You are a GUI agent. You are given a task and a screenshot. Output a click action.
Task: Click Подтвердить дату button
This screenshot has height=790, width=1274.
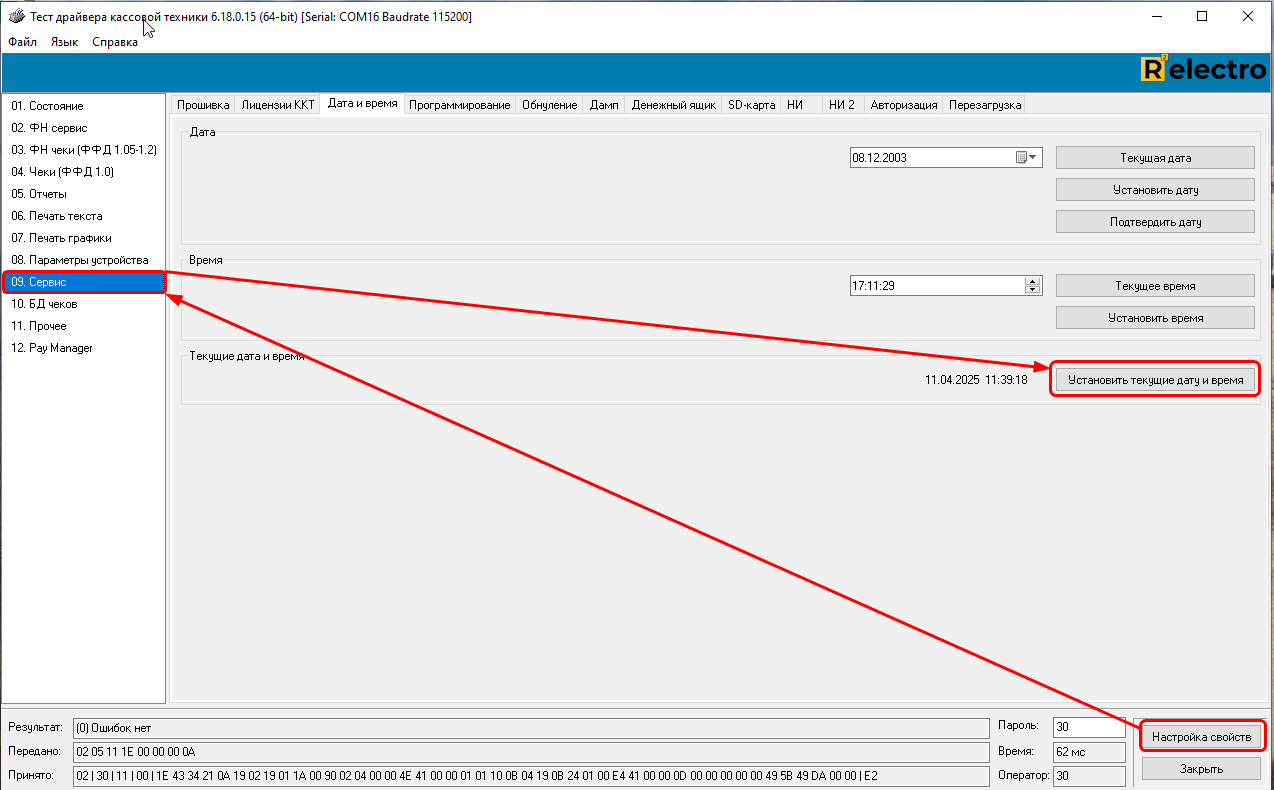click(x=1155, y=222)
